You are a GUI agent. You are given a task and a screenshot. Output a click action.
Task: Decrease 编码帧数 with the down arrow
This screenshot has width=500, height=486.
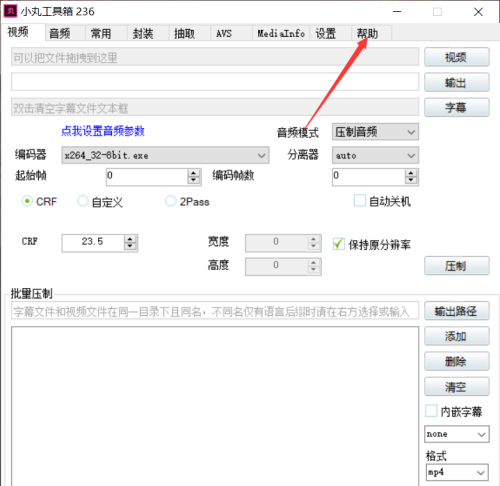click(x=411, y=180)
